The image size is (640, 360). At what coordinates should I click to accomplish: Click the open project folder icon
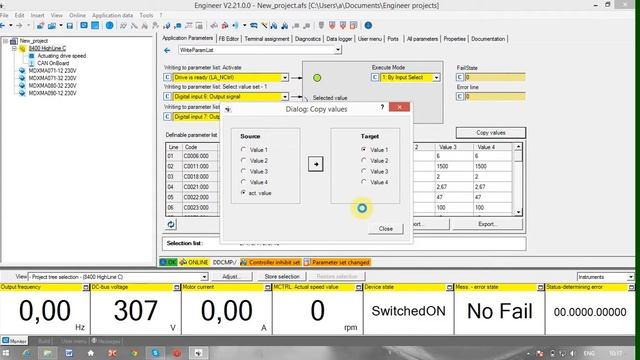point(51,26)
